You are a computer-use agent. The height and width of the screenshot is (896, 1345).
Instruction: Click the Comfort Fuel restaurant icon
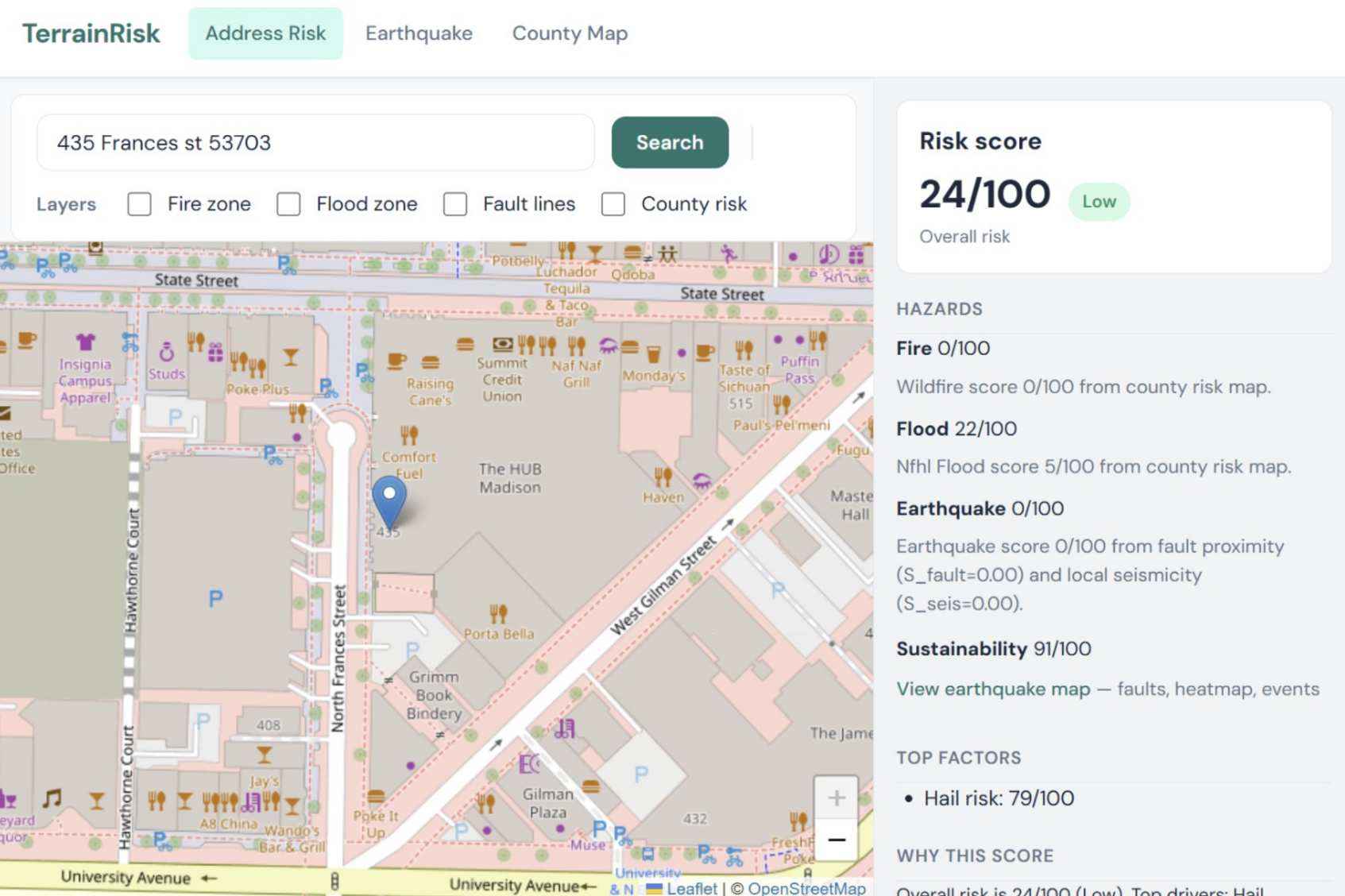point(409,435)
